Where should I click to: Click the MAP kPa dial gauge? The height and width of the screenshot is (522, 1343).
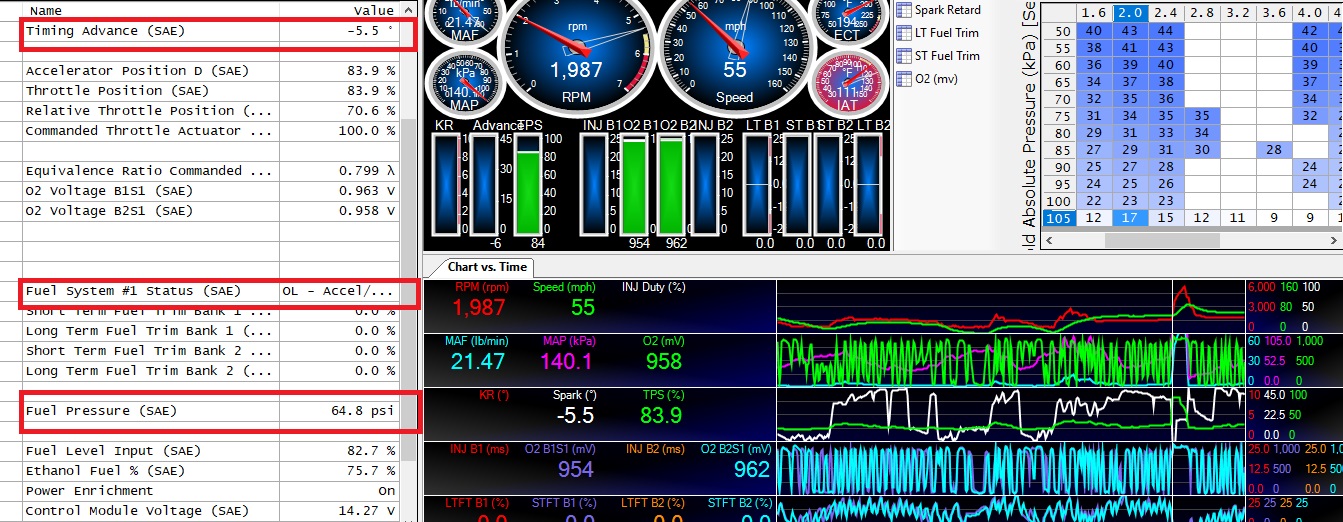point(462,81)
